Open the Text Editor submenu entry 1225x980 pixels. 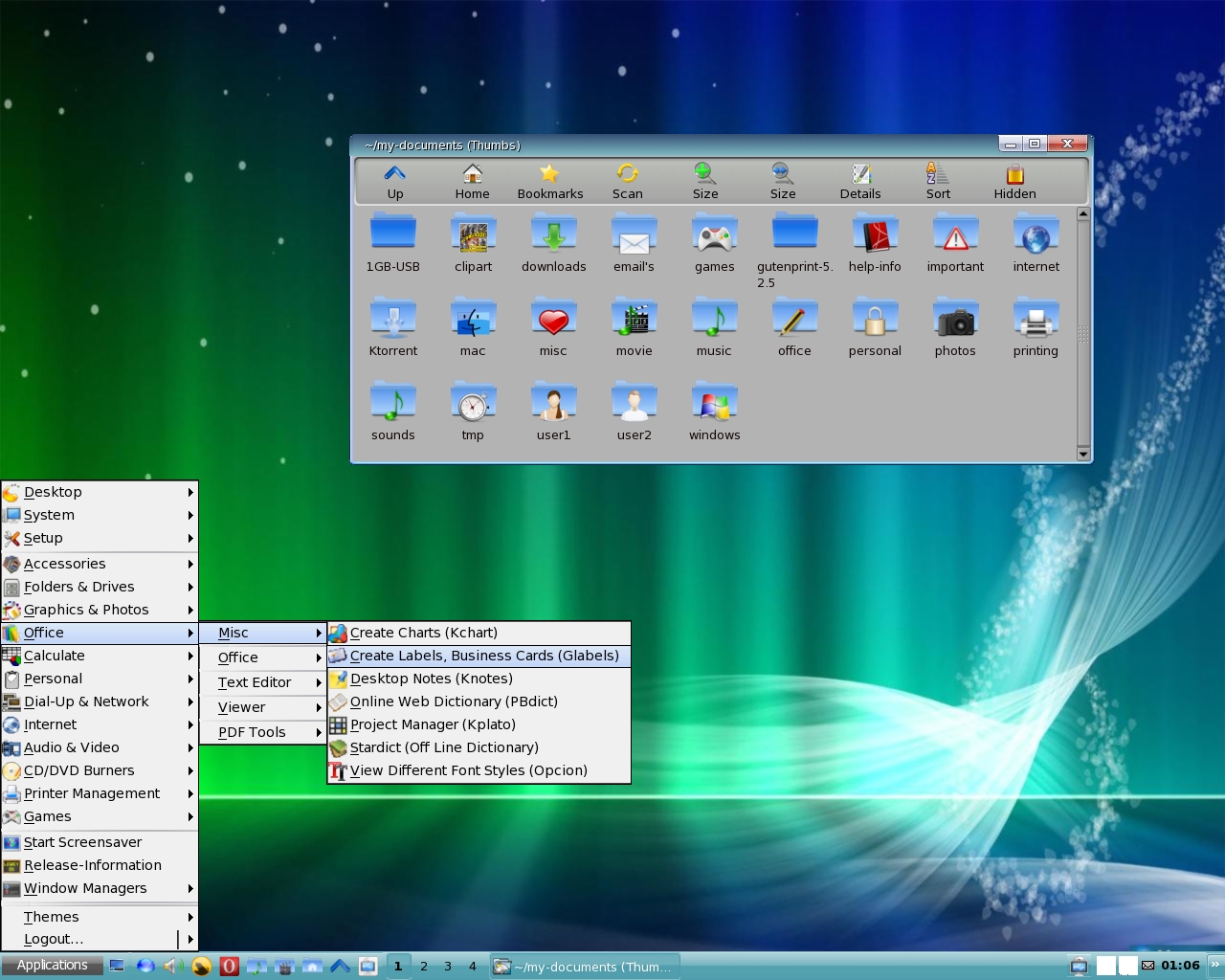[x=263, y=682]
